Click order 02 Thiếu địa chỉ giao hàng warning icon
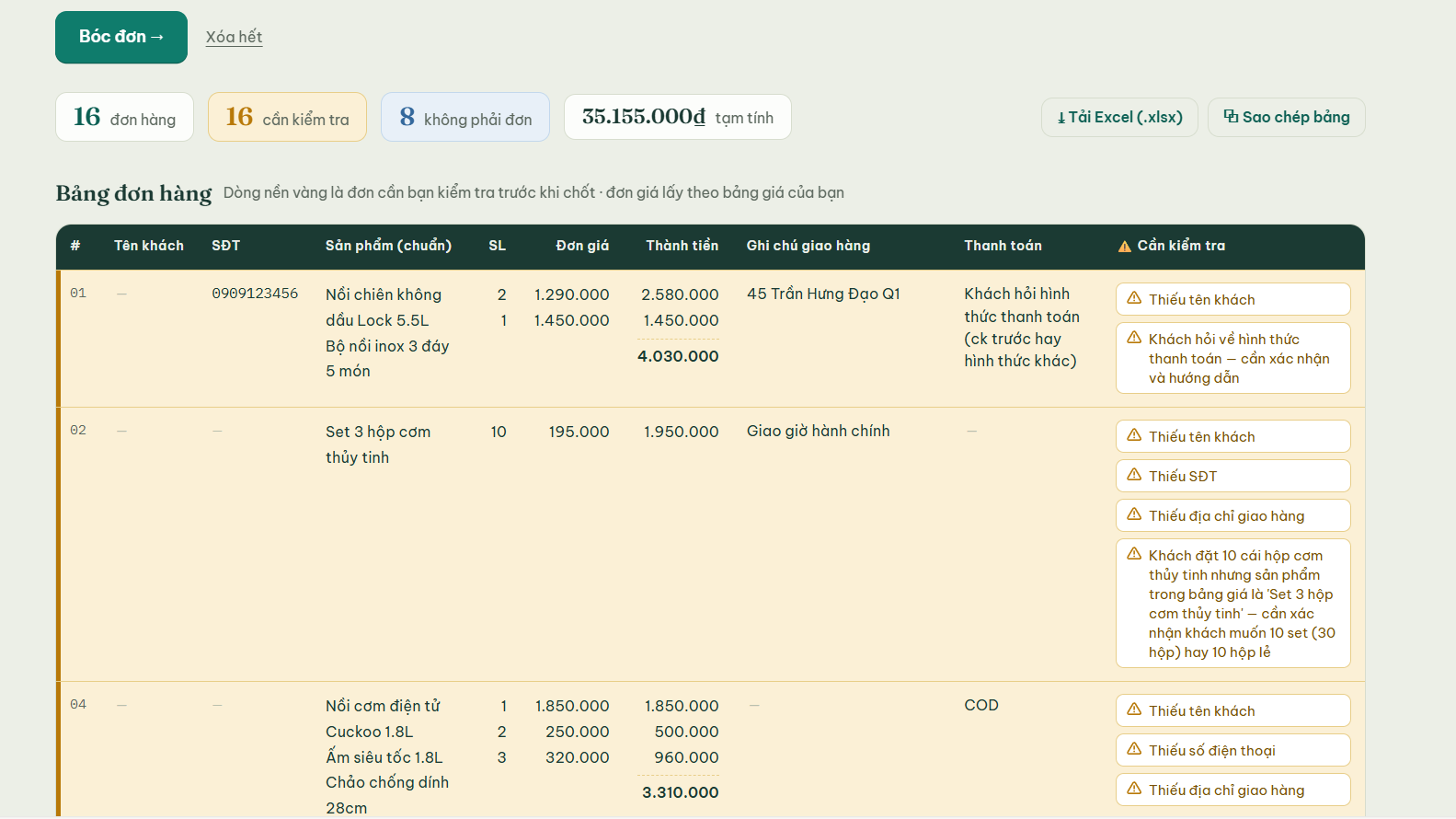Image resolution: width=1456 pixels, height=819 pixels. pyautogui.click(x=1134, y=514)
